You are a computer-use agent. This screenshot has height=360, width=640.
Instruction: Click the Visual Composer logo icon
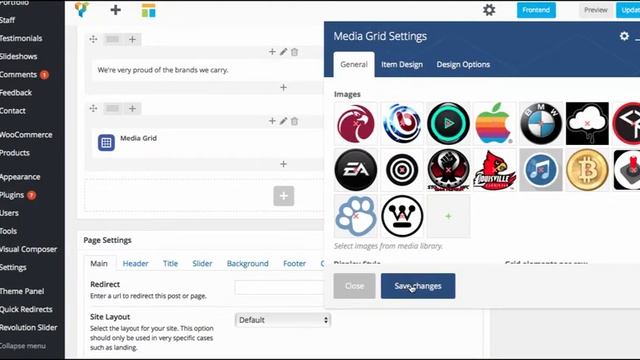tap(82, 10)
